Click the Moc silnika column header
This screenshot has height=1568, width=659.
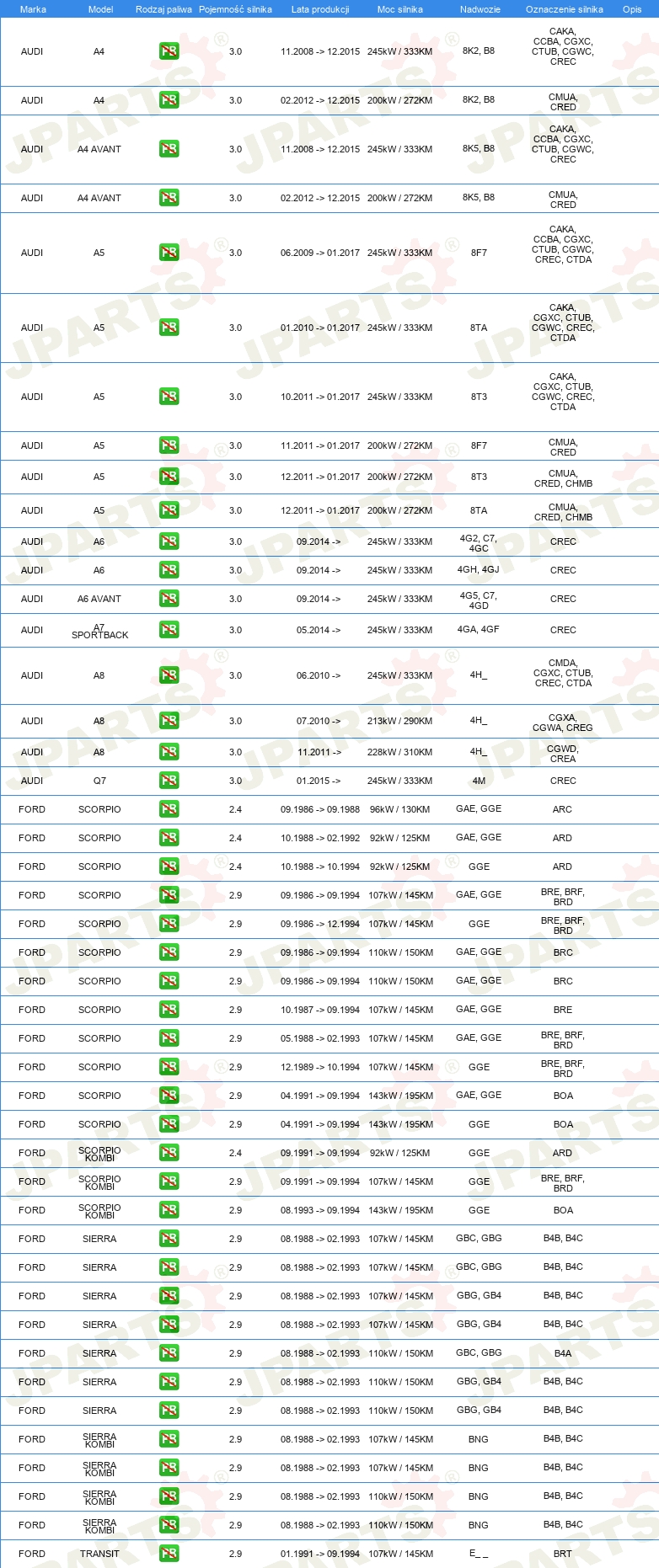[400, 9]
